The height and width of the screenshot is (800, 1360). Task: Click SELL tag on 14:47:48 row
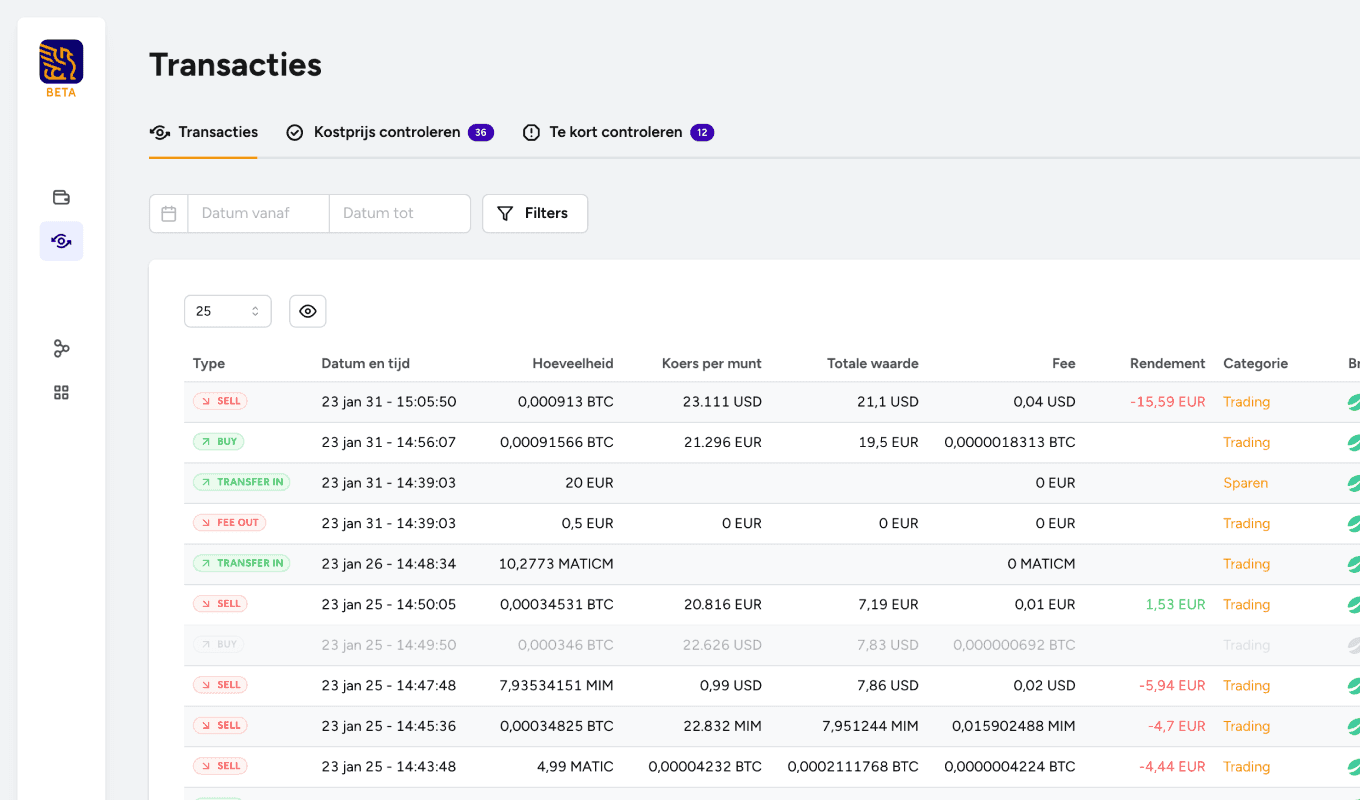220,685
